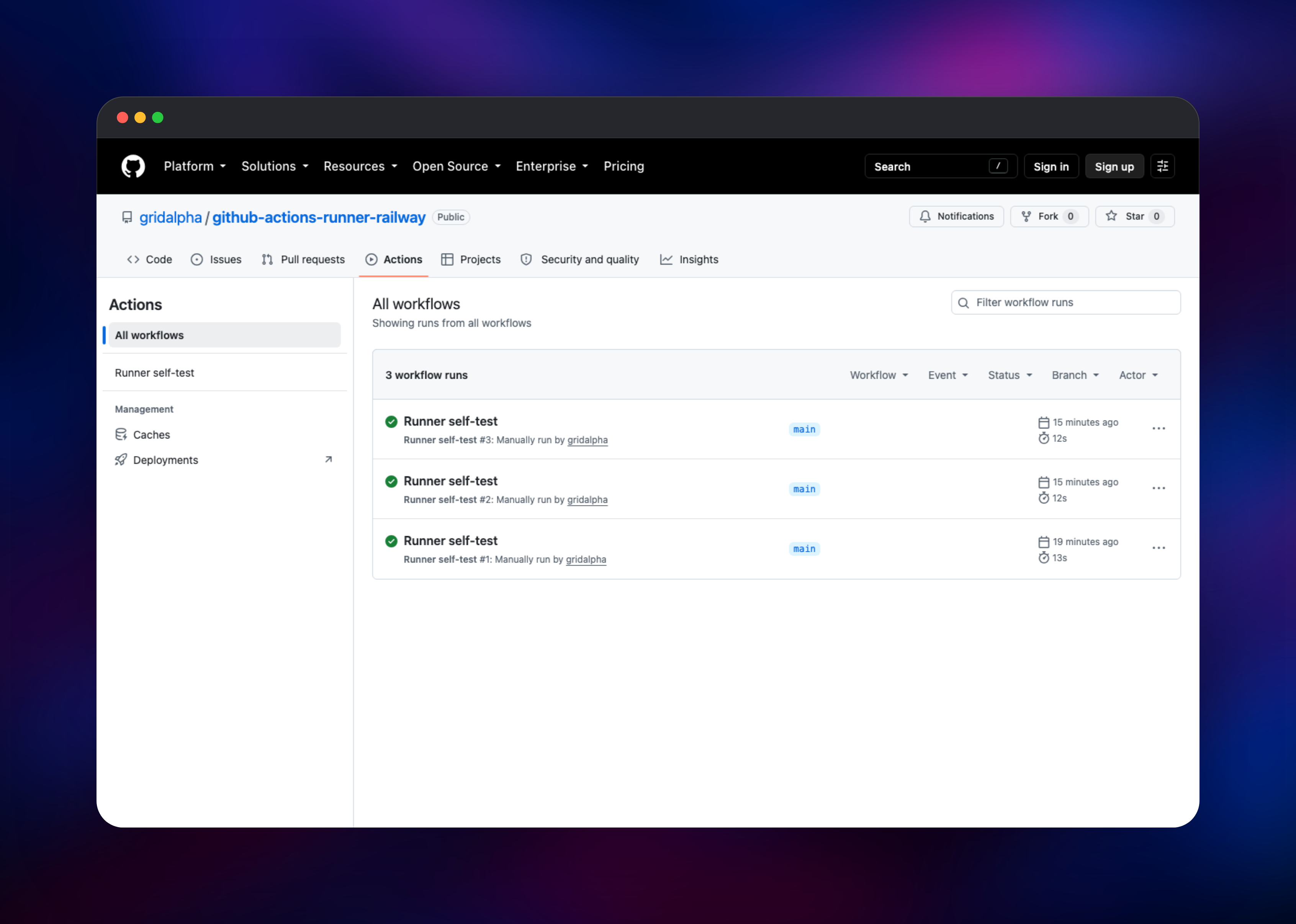Open Deployments external link arrow

(x=328, y=459)
